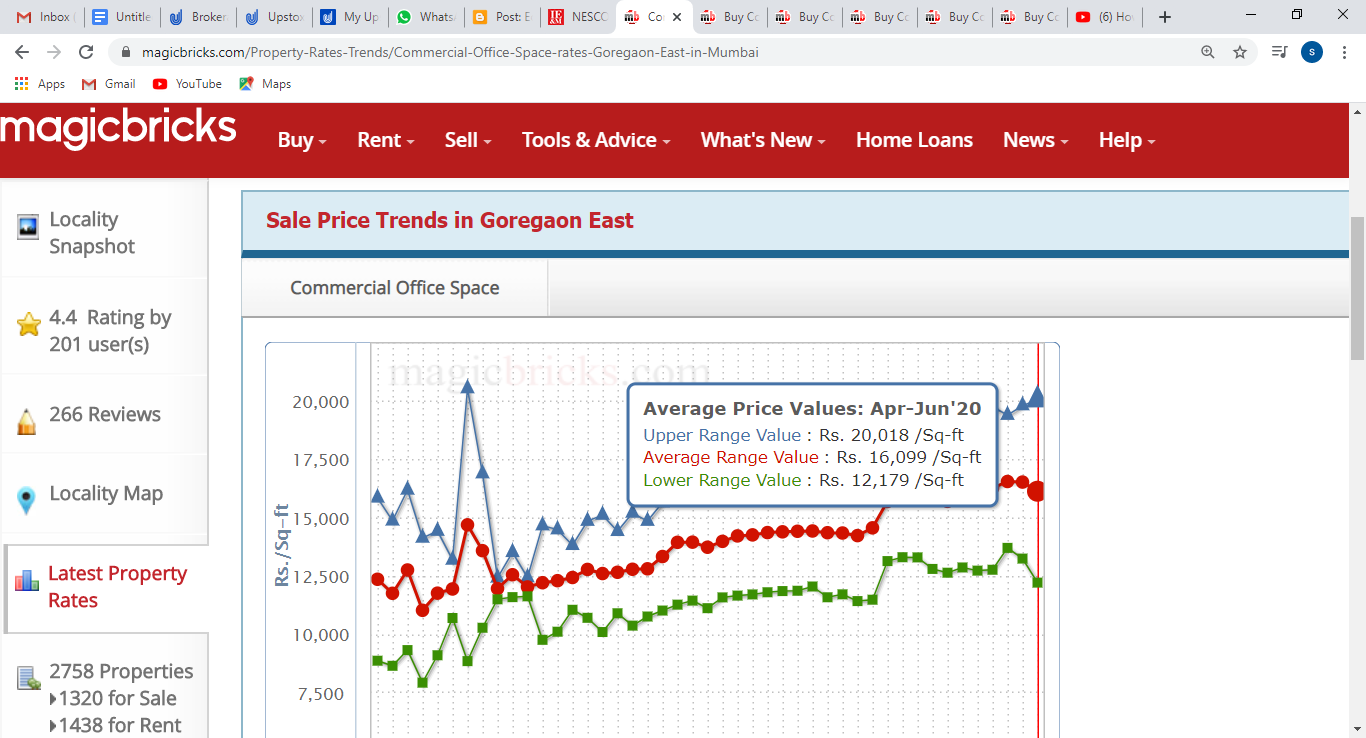Go back to the previous page

coord(22,52)
